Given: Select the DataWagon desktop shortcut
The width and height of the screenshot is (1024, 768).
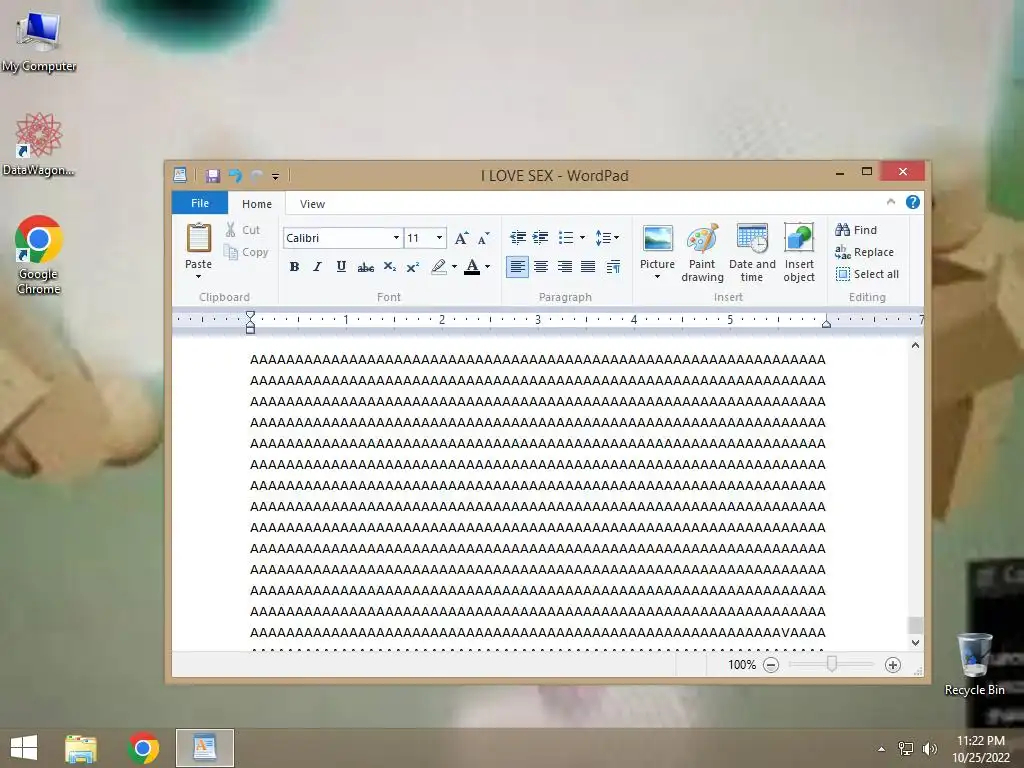Looking at the screenshot, I should (39, 145).
